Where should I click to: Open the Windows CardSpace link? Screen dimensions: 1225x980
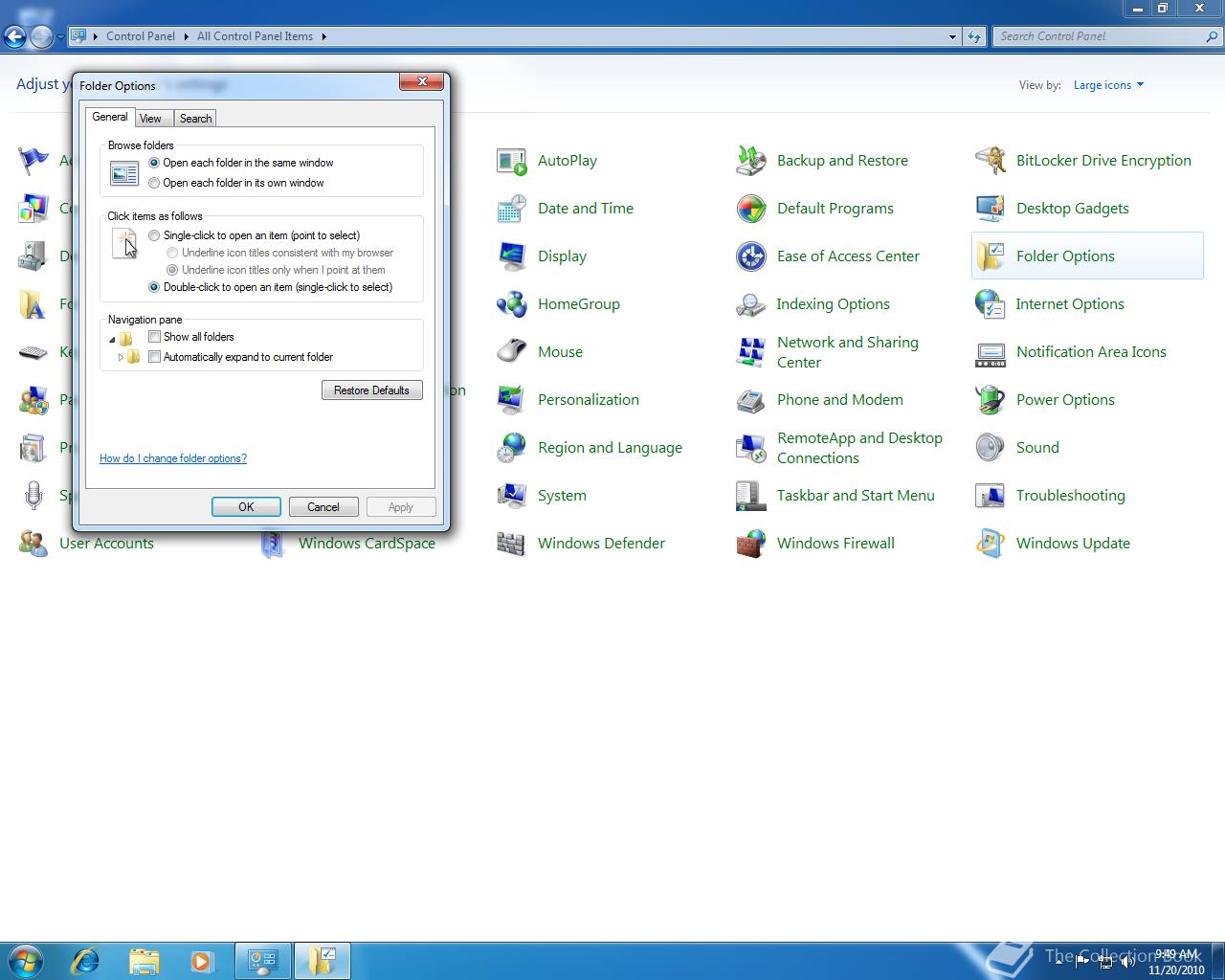pos(367,544)
